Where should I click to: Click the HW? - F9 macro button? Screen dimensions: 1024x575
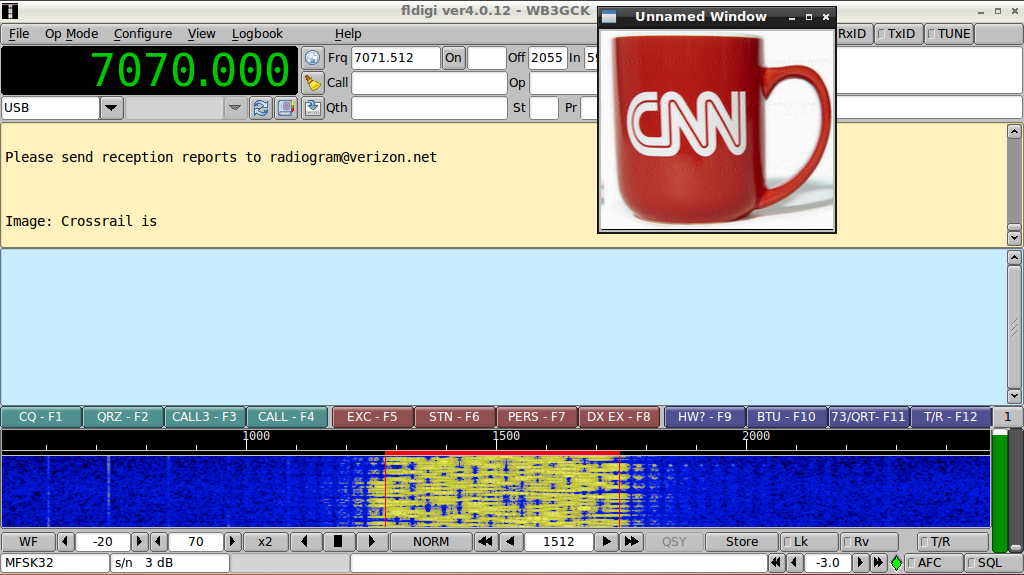click(x=705, y=417)
